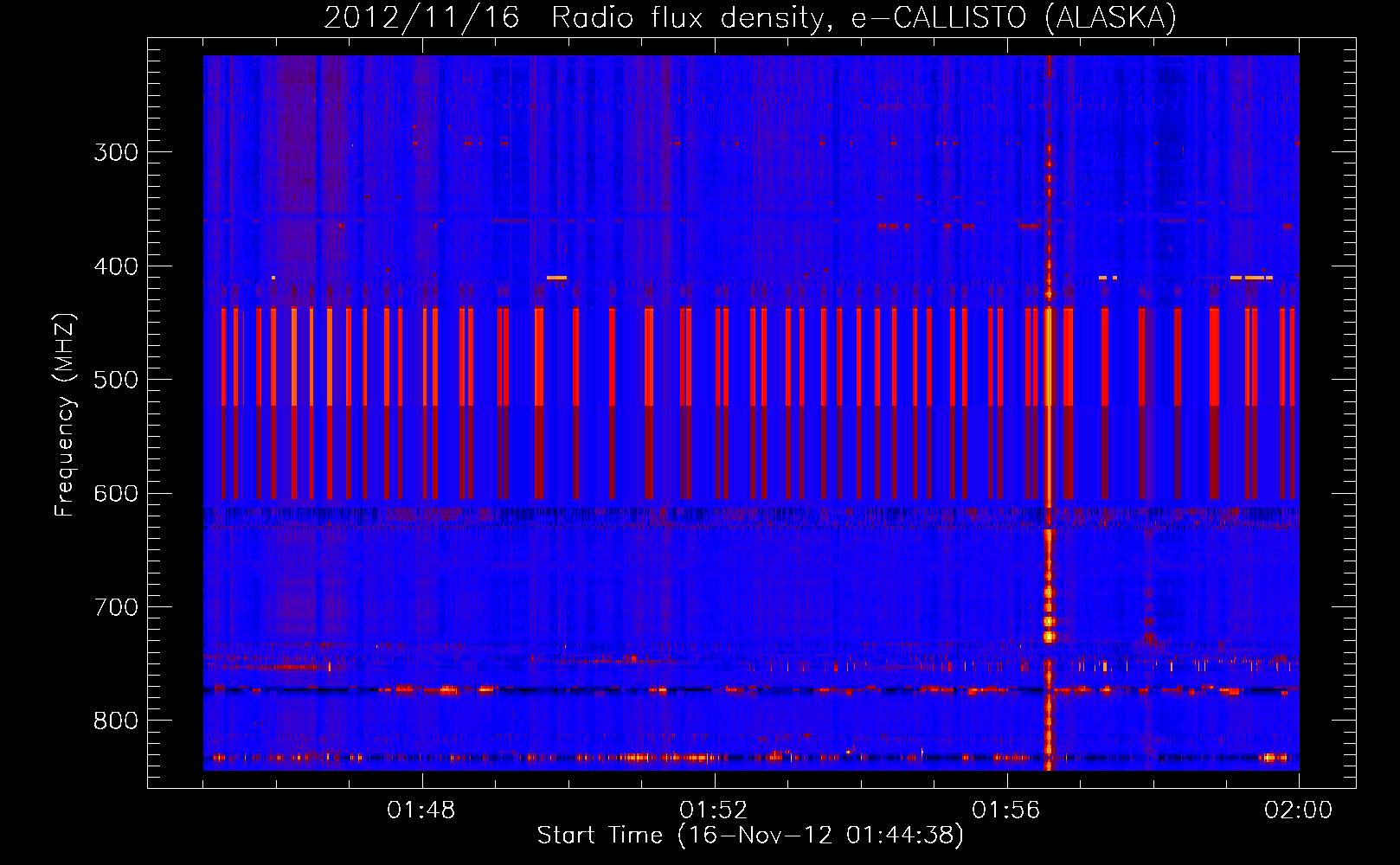Click the bright yellow spot near 730 MHz in burst
1400x865 pixels.
click(1049, 637)
